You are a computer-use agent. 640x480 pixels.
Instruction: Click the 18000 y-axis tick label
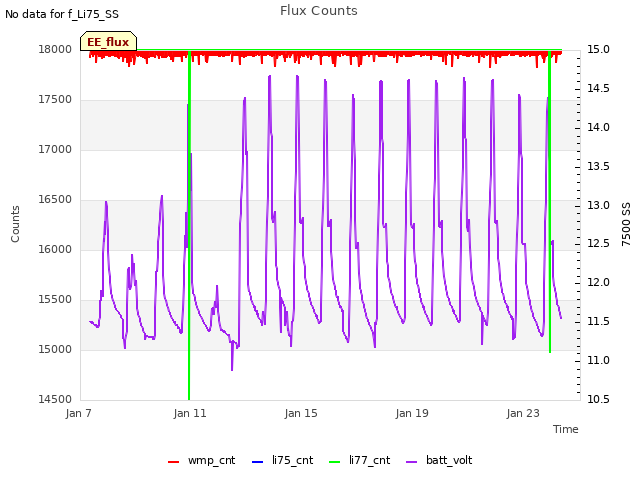click(55, 50)
